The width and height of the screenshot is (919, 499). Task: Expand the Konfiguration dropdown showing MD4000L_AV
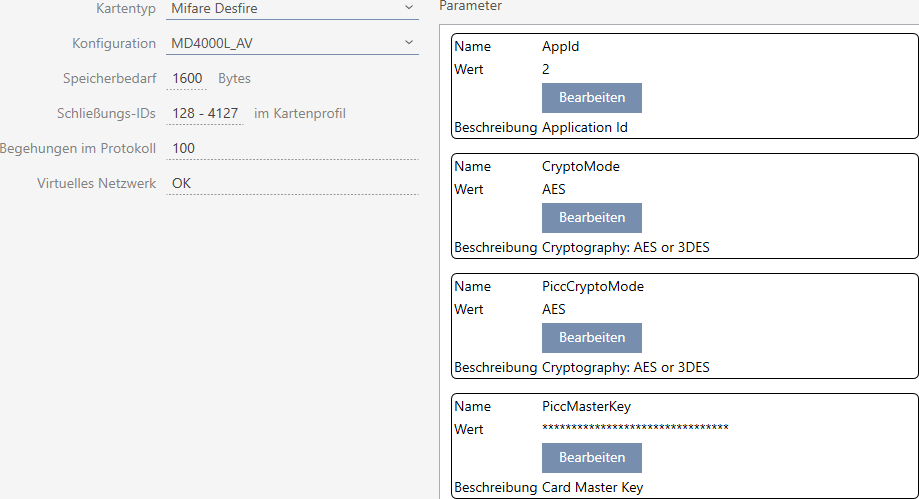290,43
